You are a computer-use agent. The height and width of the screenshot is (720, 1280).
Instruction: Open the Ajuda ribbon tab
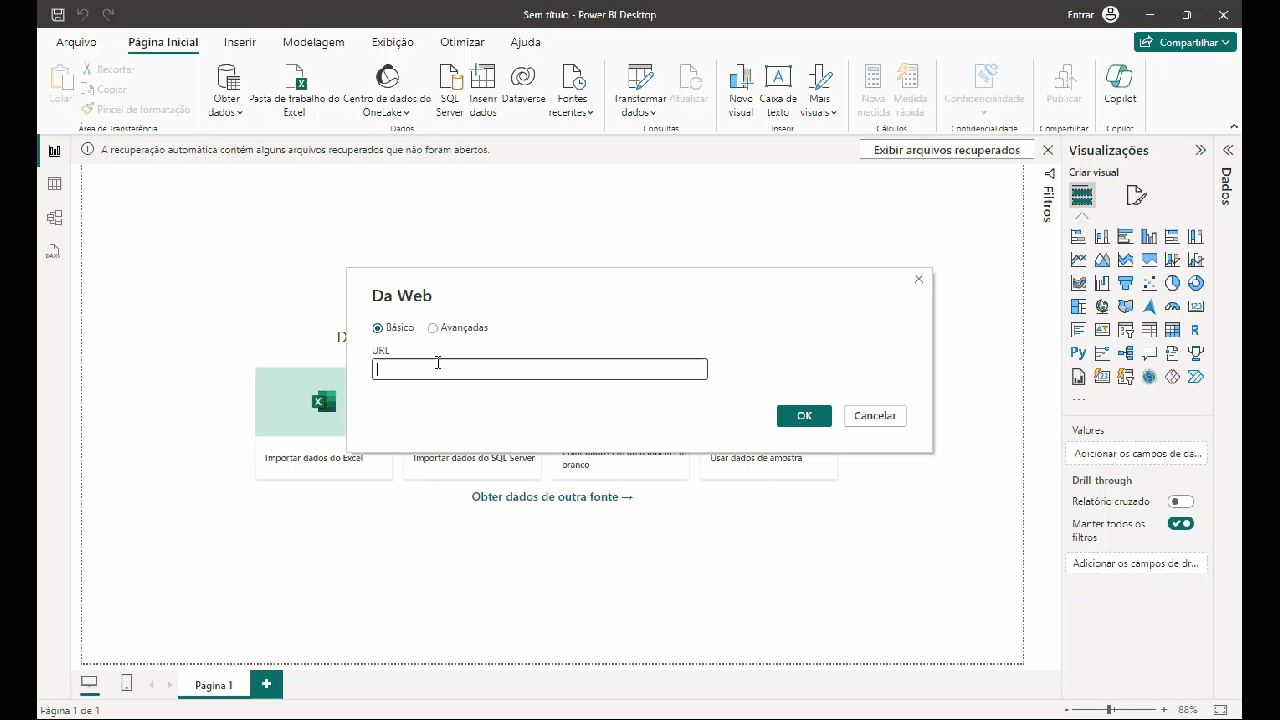click(525, 42)
